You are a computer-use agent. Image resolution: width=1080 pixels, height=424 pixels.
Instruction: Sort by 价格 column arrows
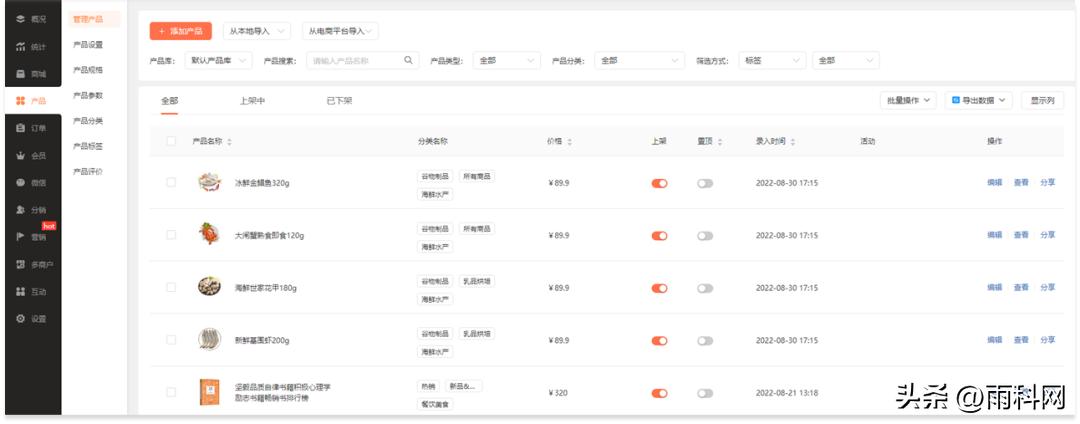(570, 142)
